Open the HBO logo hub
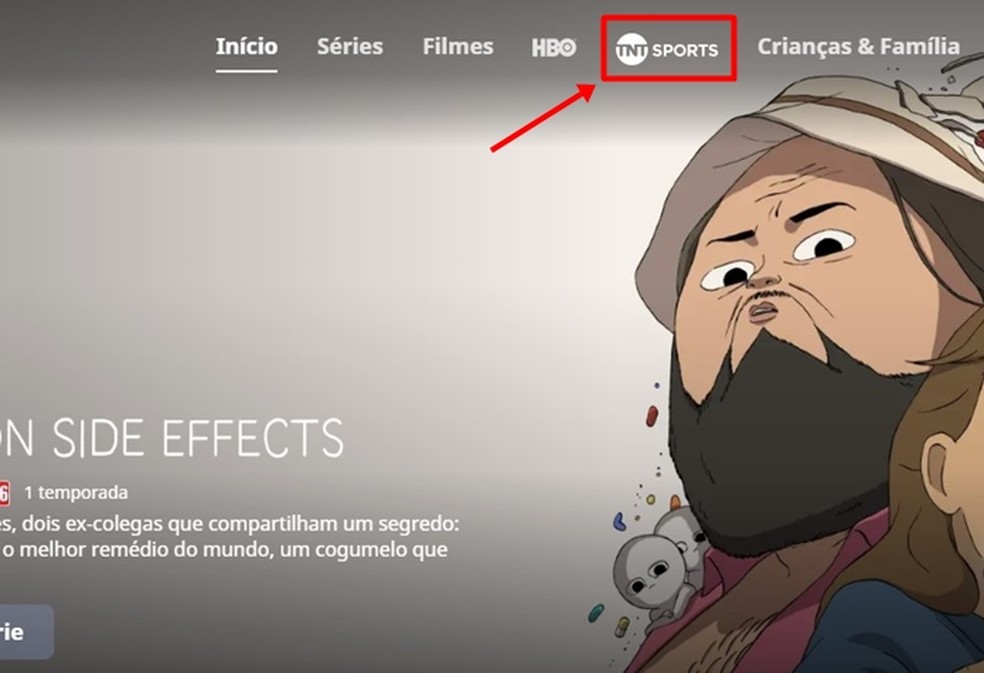984x673 pixels. coord(554,48)
